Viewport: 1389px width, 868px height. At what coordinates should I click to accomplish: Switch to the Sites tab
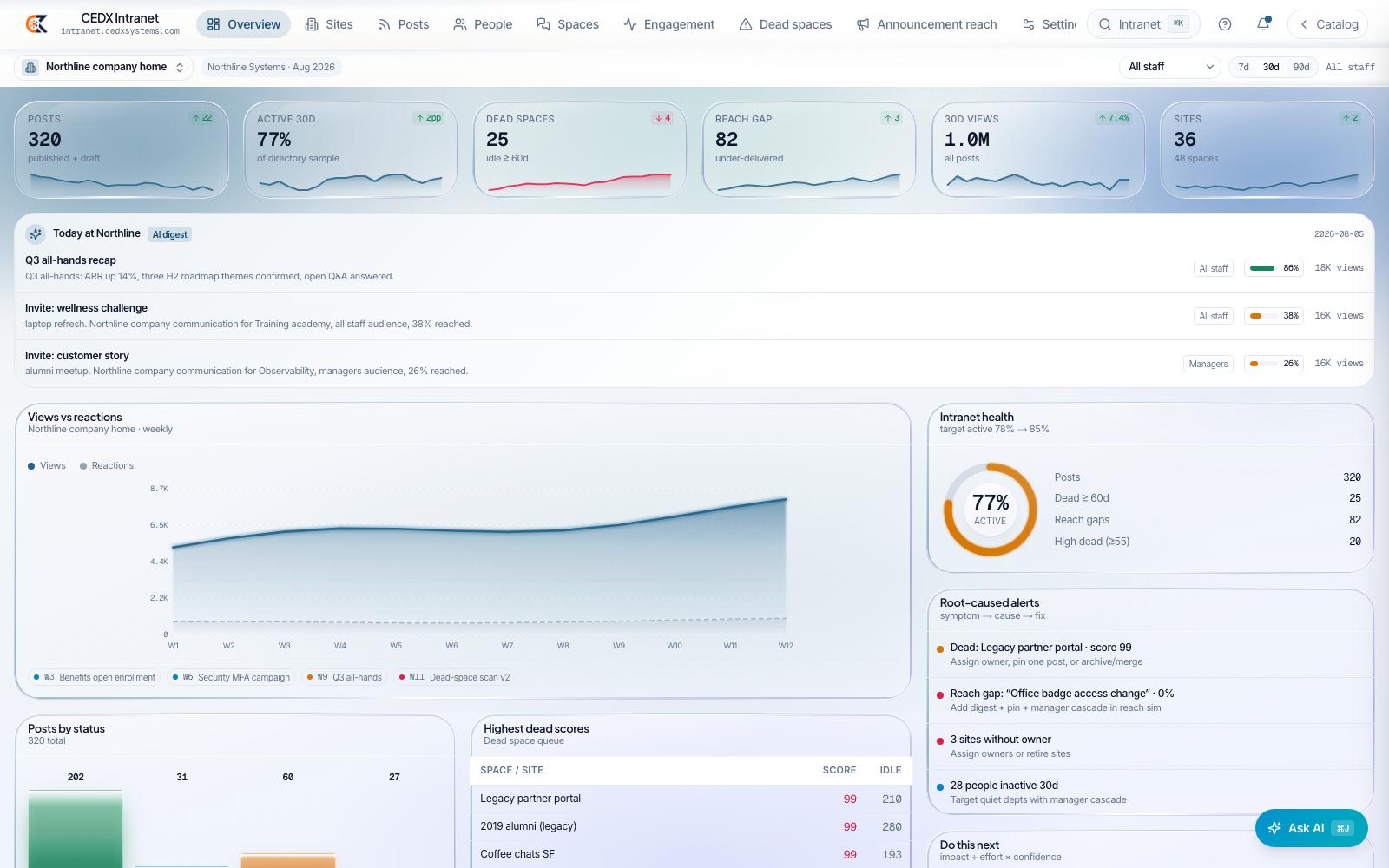[x=329, y=24]
